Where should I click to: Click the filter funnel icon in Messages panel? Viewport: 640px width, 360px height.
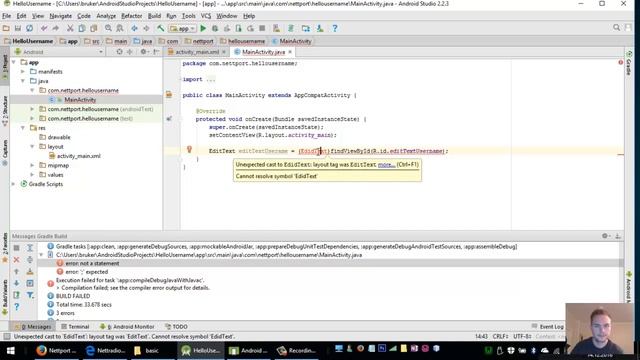(x=30, y=295)
